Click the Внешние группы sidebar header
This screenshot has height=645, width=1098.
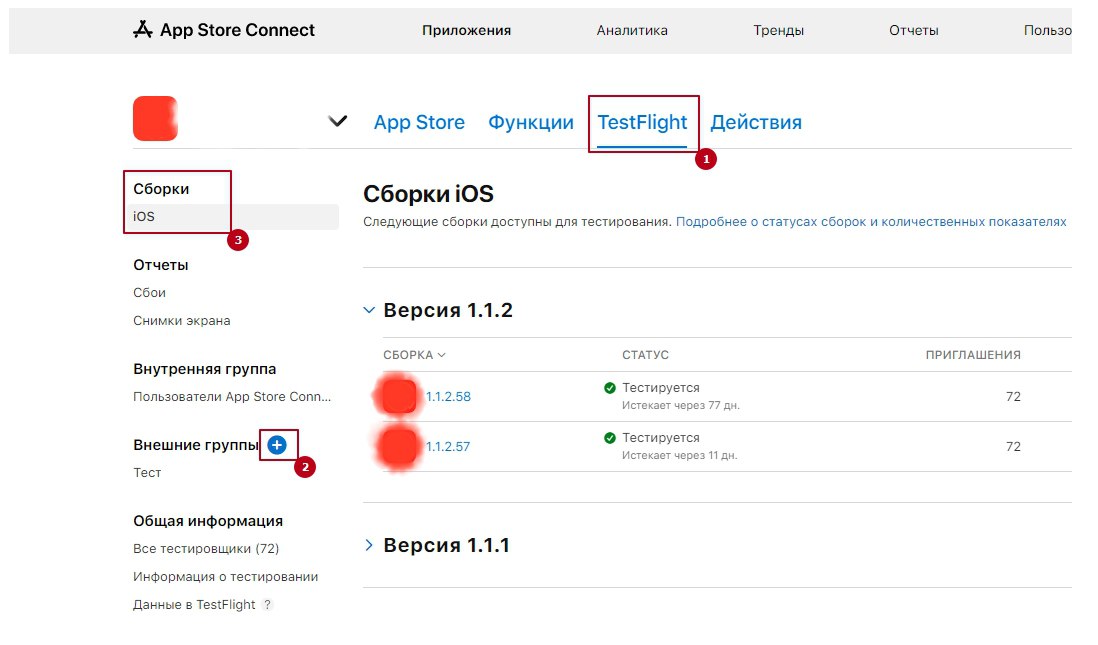tap(196, 445)
